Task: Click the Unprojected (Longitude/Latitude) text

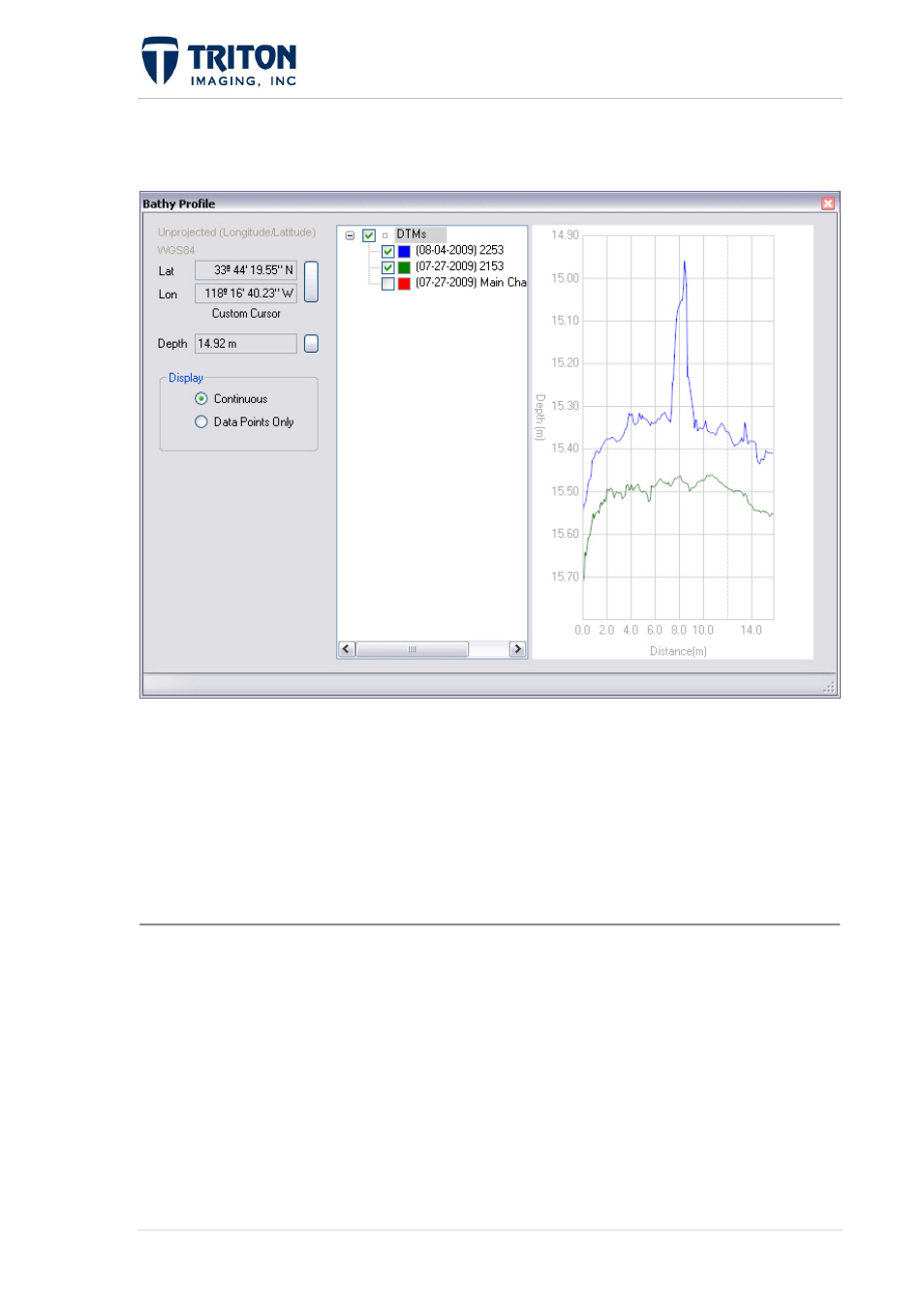Action: point(236,233)
